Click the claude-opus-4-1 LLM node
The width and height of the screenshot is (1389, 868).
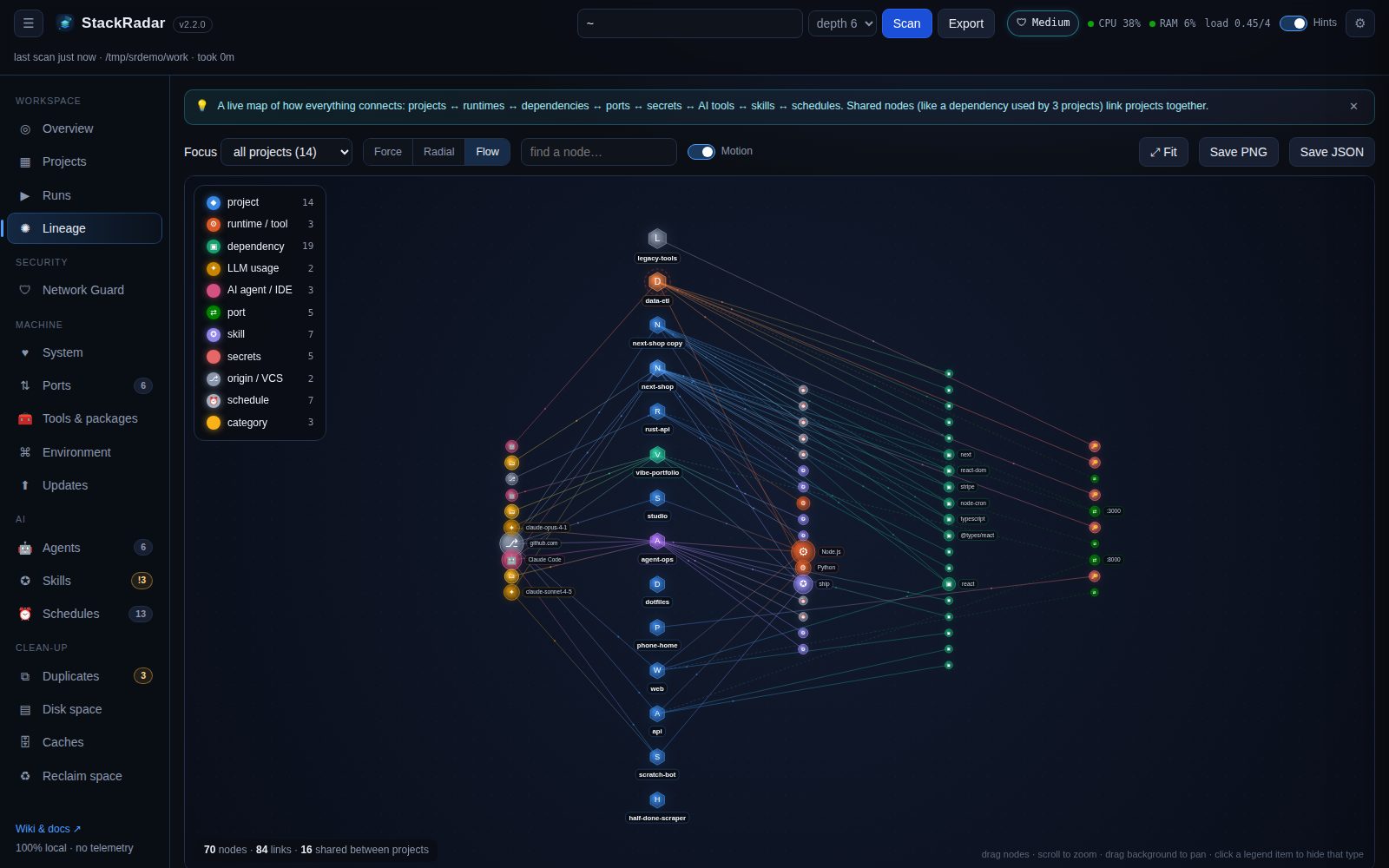click(512, 528)
